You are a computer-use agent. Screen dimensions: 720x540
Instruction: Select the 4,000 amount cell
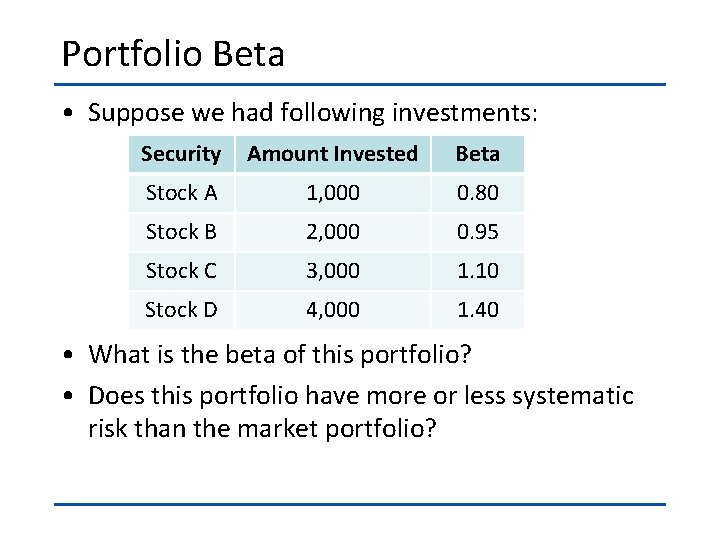click(332, 309)
